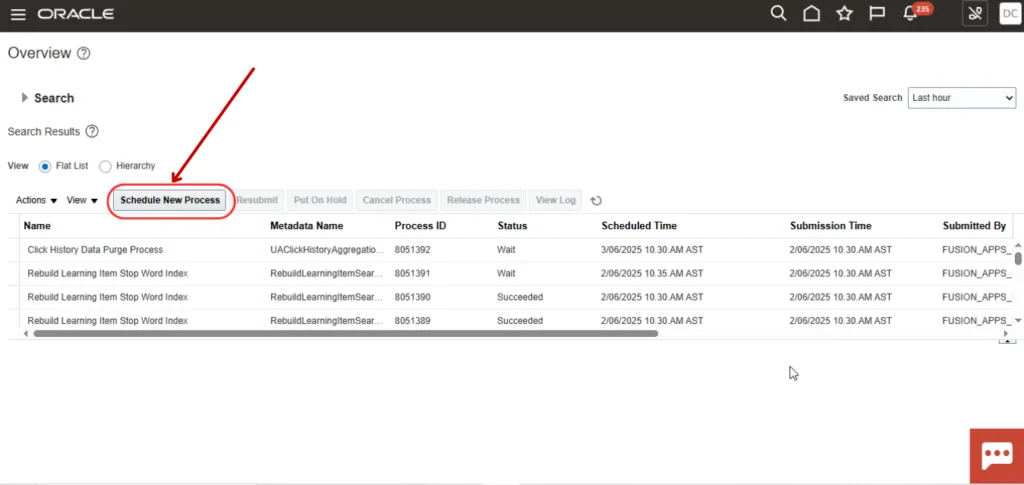The image size is (1024, 485).
Task: Open help icon beside Overview
Action: click(84, 54)
